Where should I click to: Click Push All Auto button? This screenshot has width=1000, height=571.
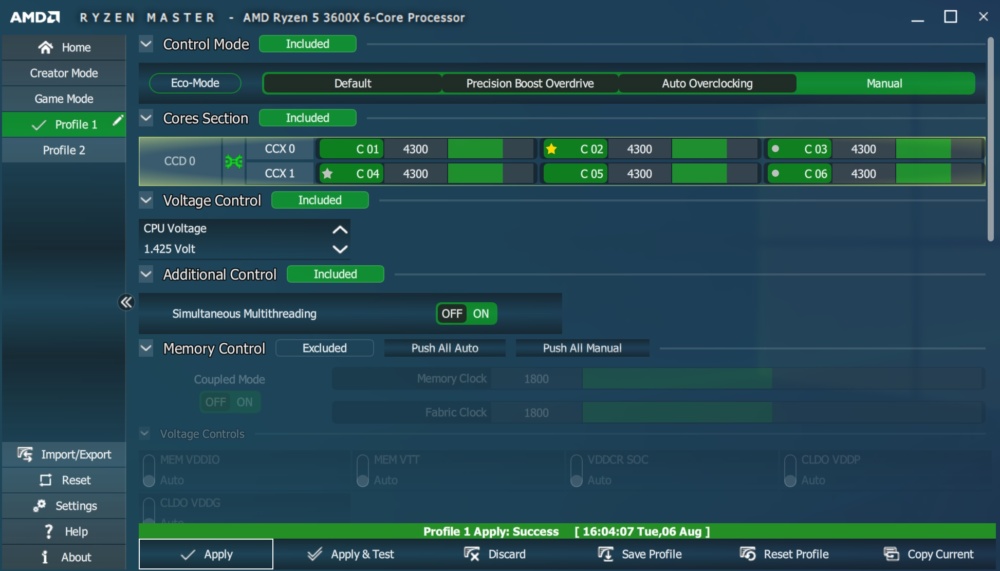(445, 348)
